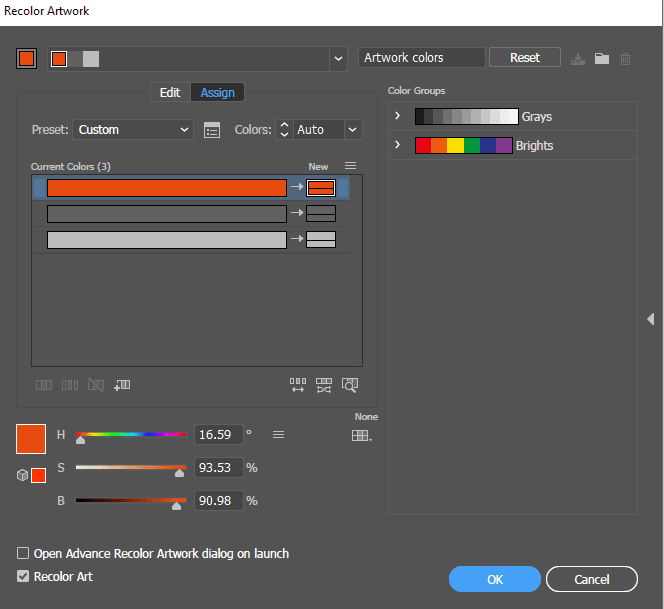This screenshot has height=609, width=664.
Task: Click the Hue slider track
Action: click(x=131, y=435)
